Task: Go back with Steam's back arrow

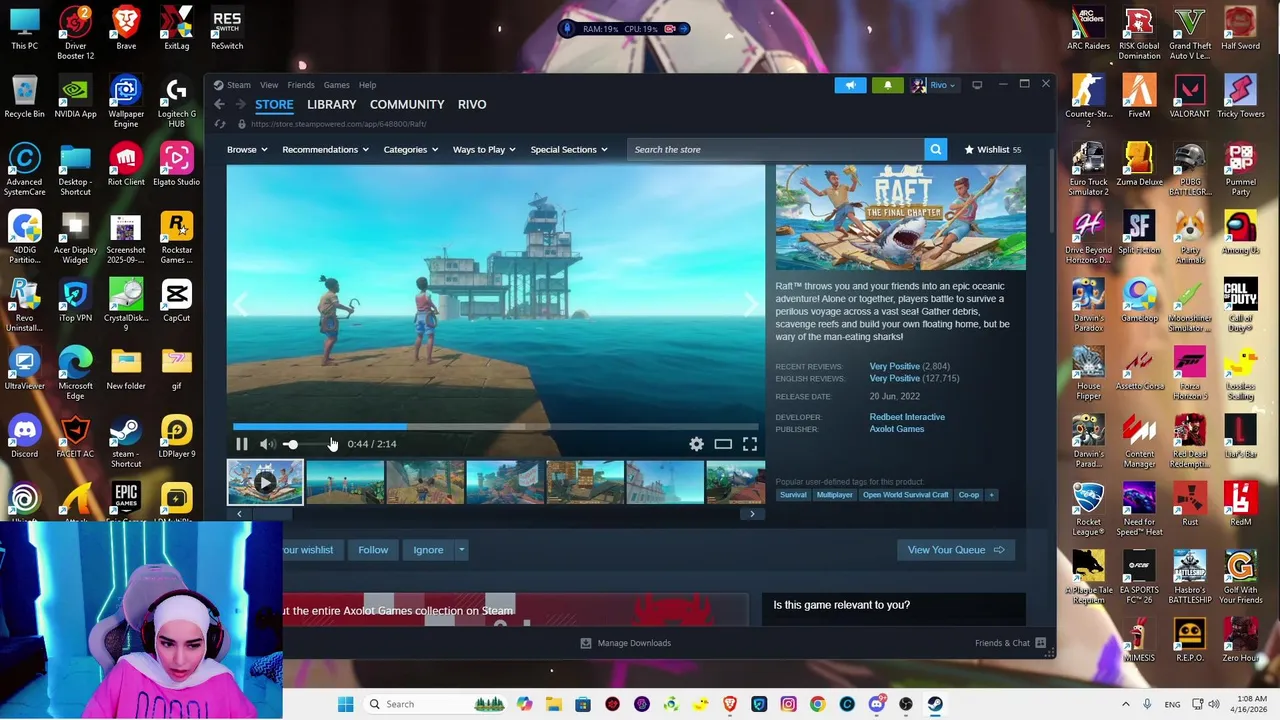Action: pos(219,104)
